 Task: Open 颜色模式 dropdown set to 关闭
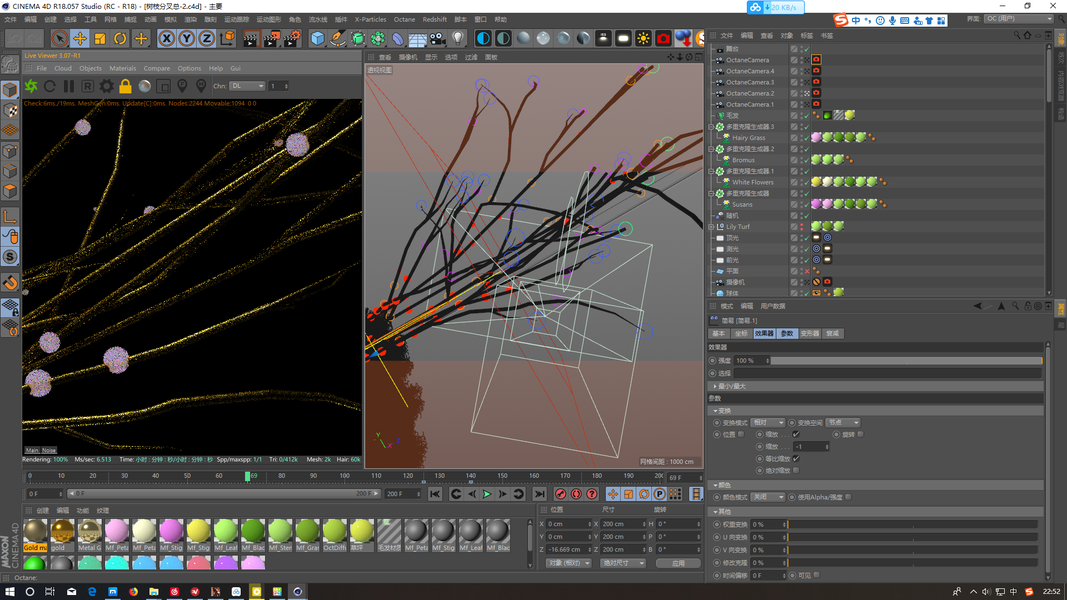[x=768, y=497]
